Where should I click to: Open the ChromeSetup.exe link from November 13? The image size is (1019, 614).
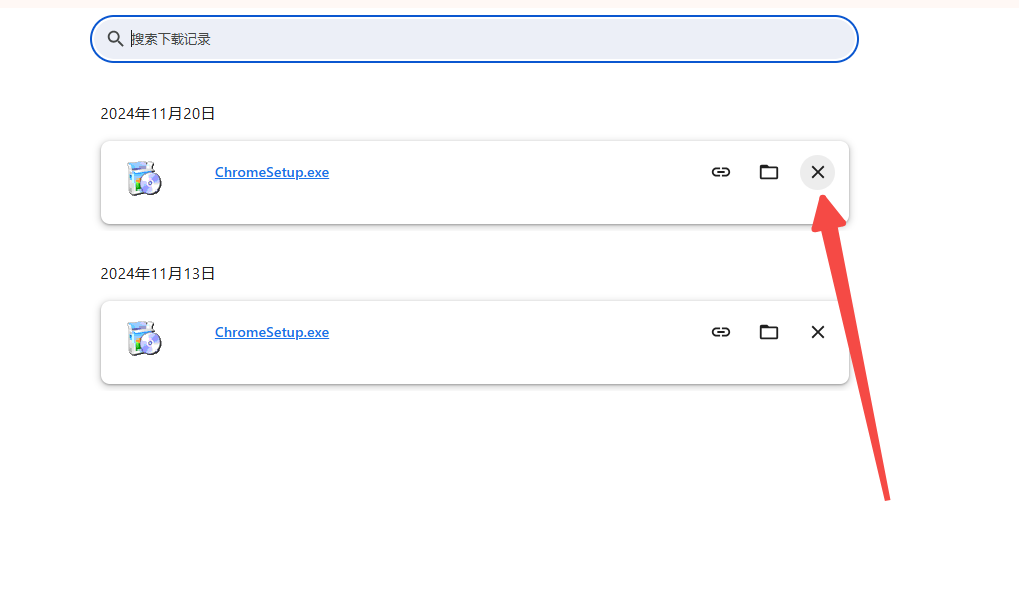(272, 332)
